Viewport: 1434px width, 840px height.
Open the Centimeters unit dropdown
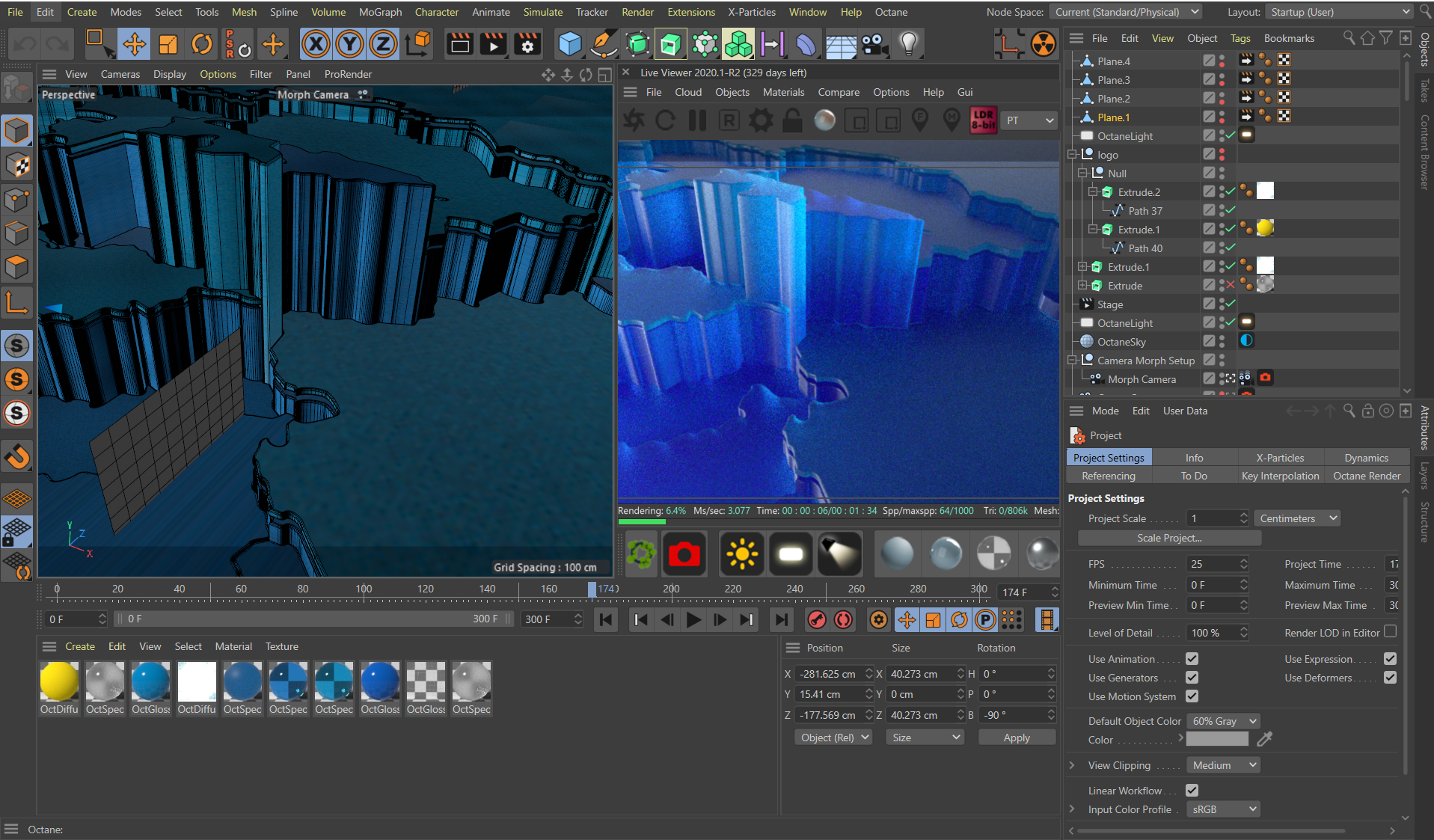(1297, 518)
